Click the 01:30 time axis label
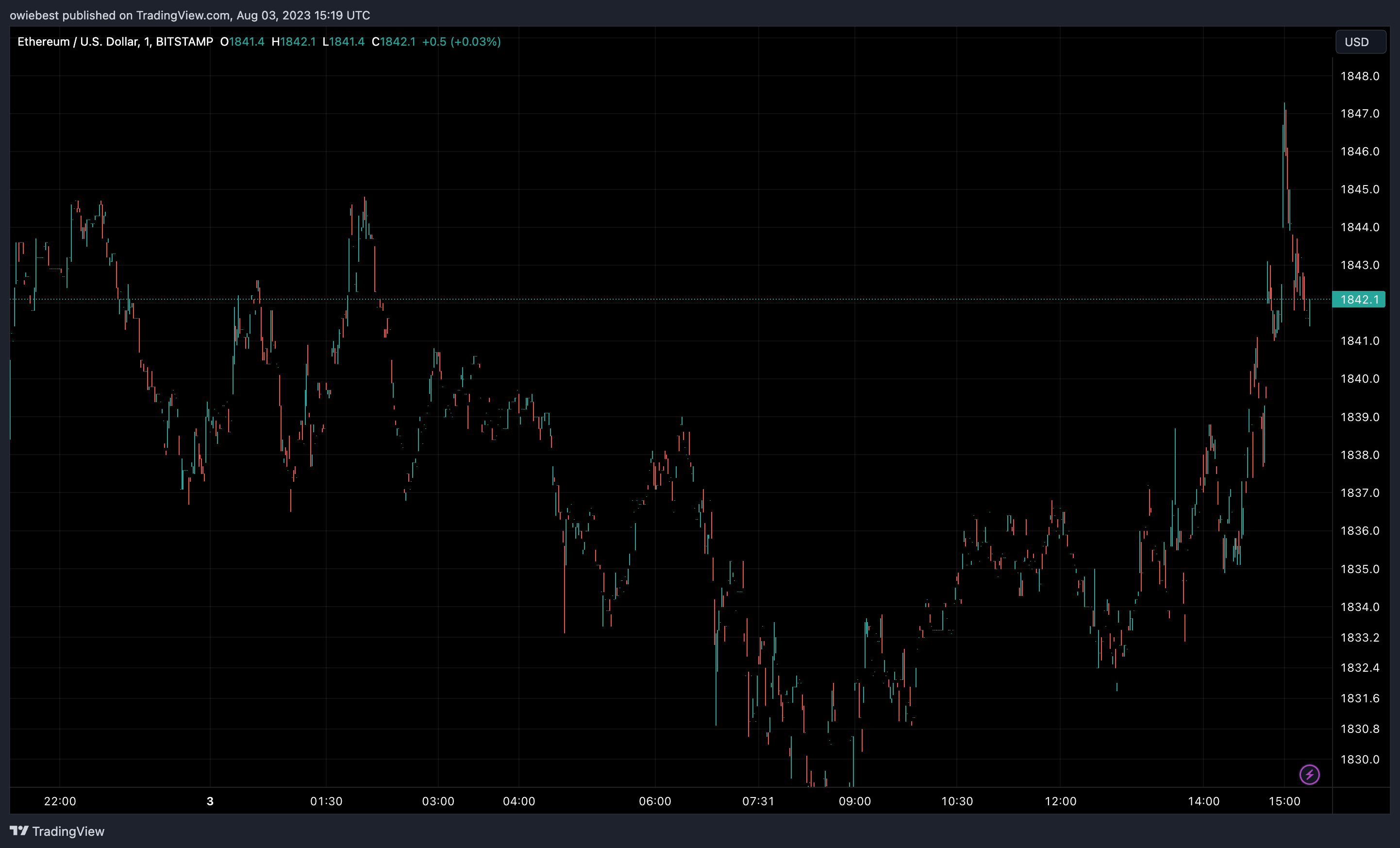The height and width of the screenshot is (848, 1400). (326, 801)
